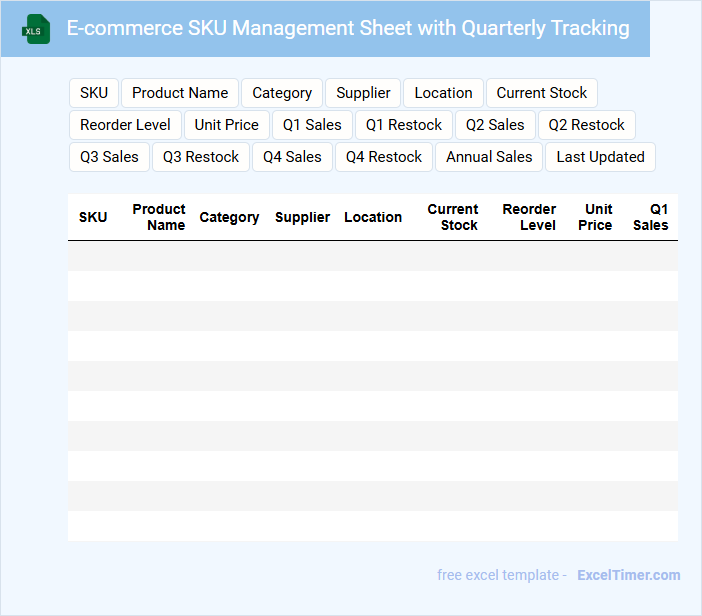Image resolution: width=702 pixels, height=616 pixels.
Task: Click the Unit Price tag
Action: (x=227, y=125)
